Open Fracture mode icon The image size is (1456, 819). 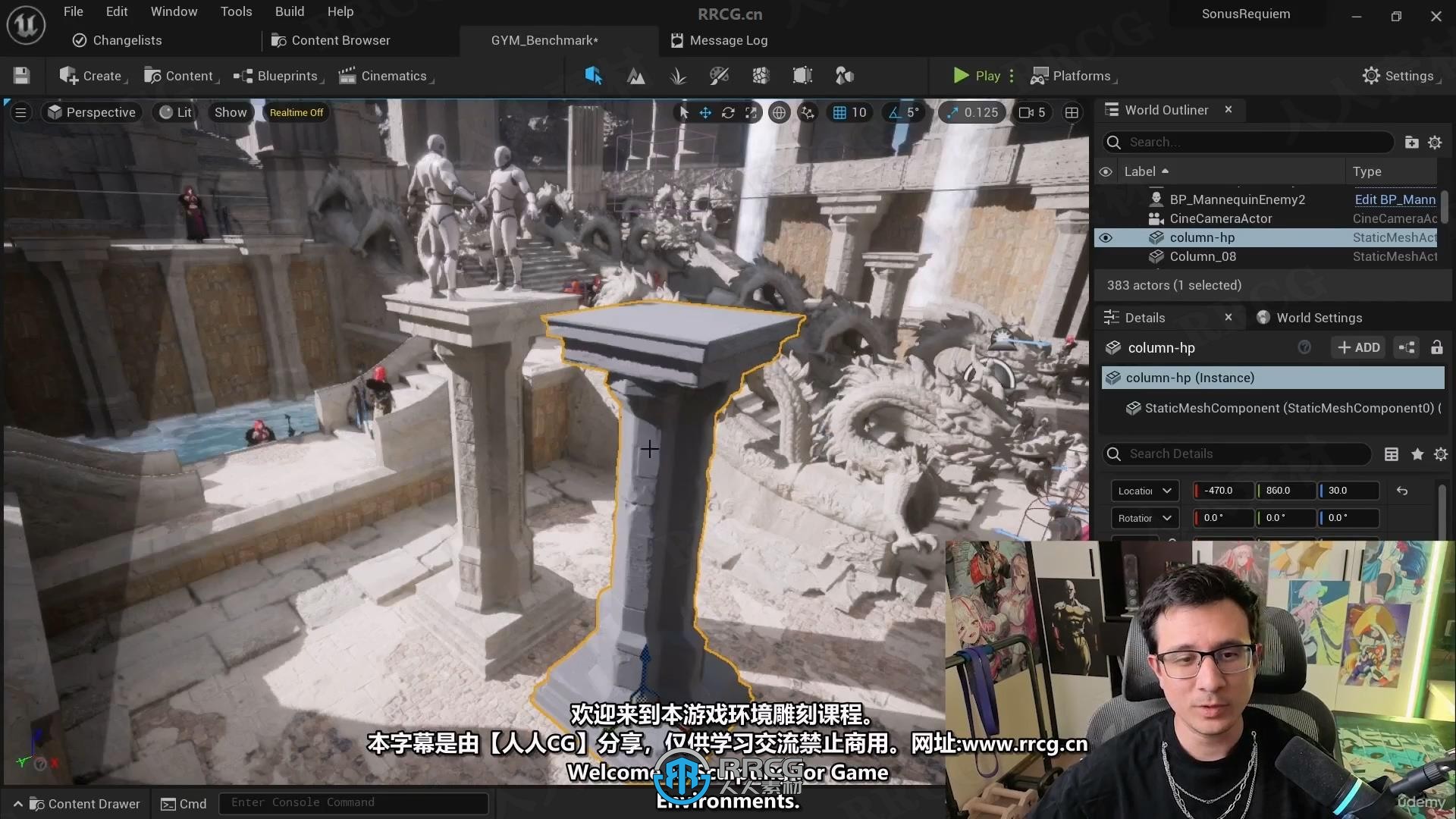[x=761, y=75]
